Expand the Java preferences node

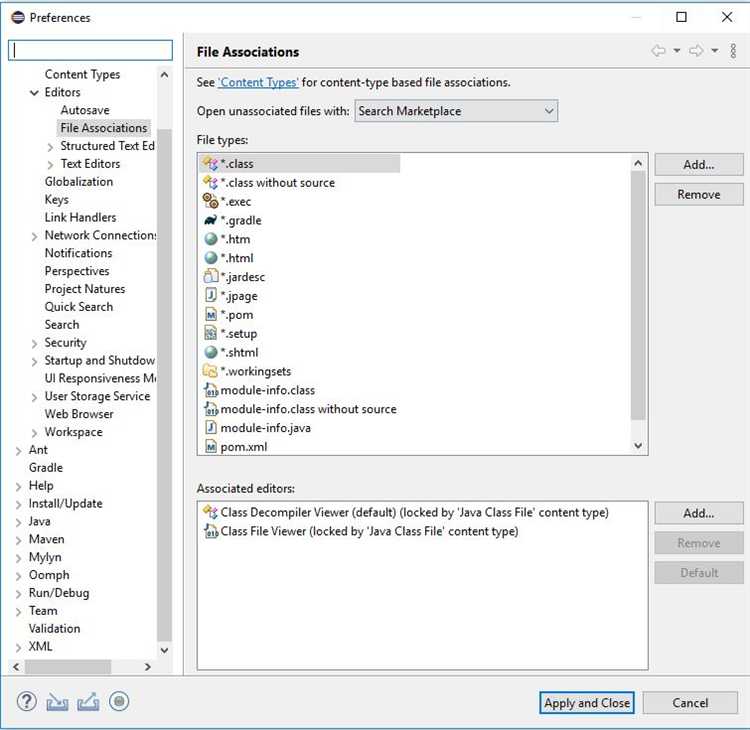click(x=18, y=522)
